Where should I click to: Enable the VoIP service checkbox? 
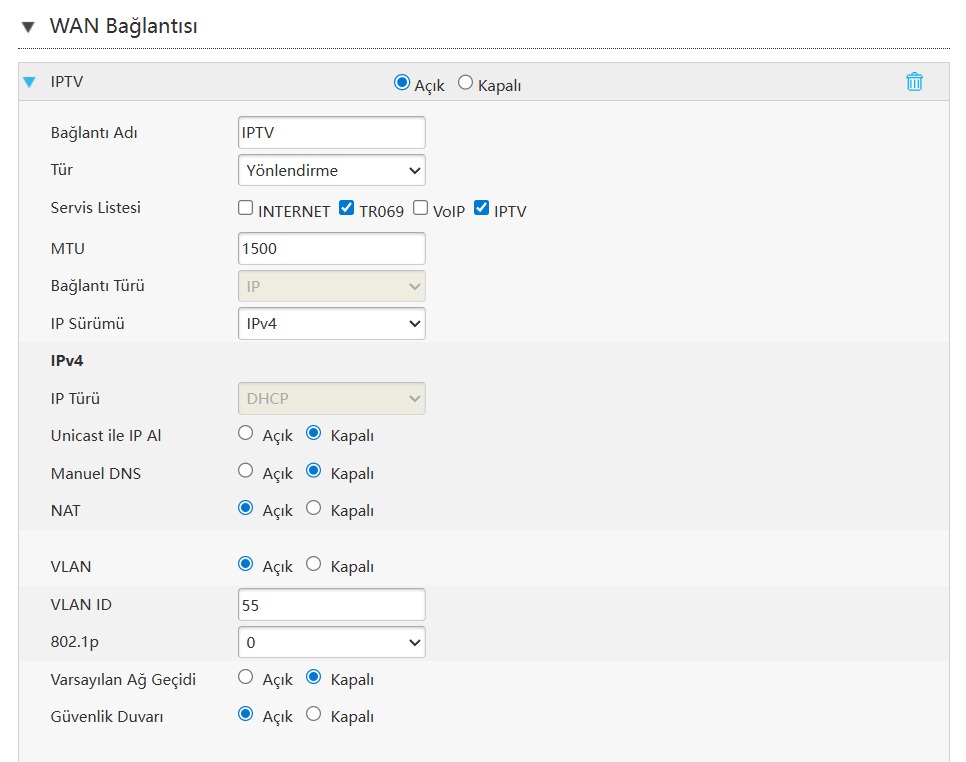click(420, 209)
